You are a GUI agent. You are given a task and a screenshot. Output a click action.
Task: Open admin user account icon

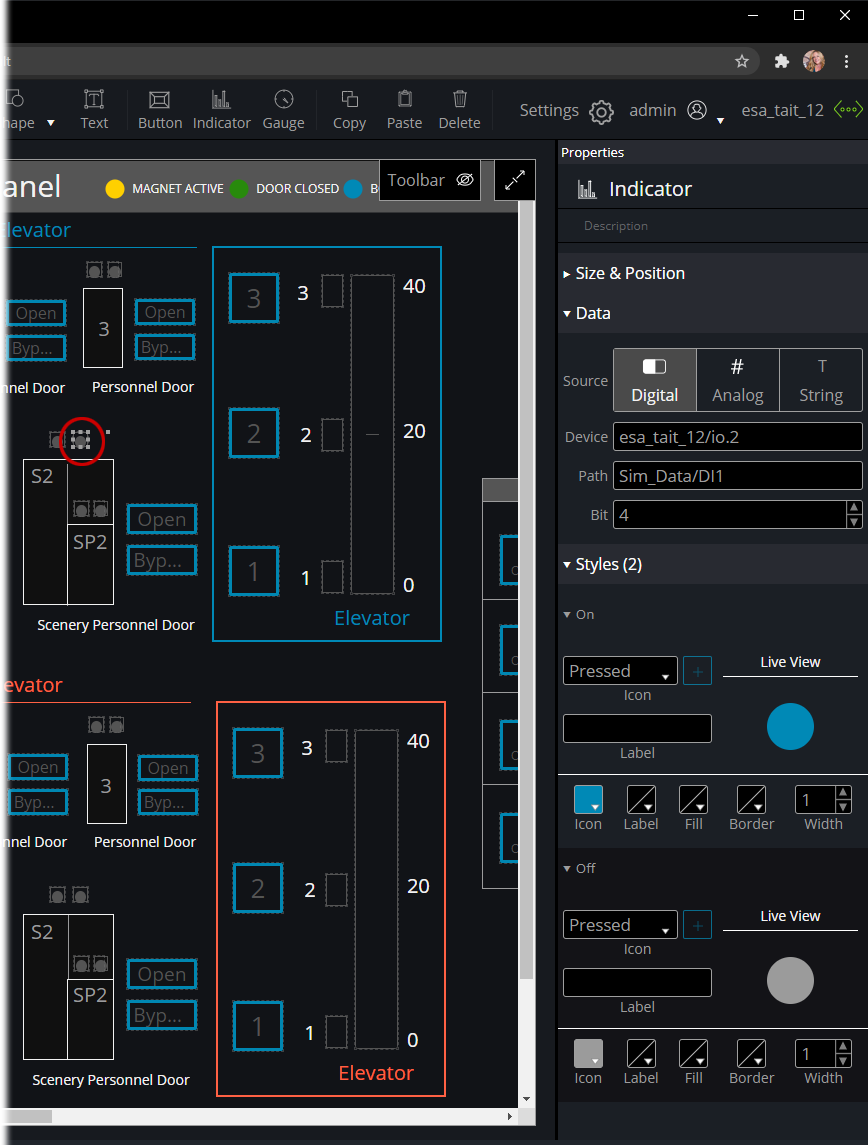click(x=697, y=110)
